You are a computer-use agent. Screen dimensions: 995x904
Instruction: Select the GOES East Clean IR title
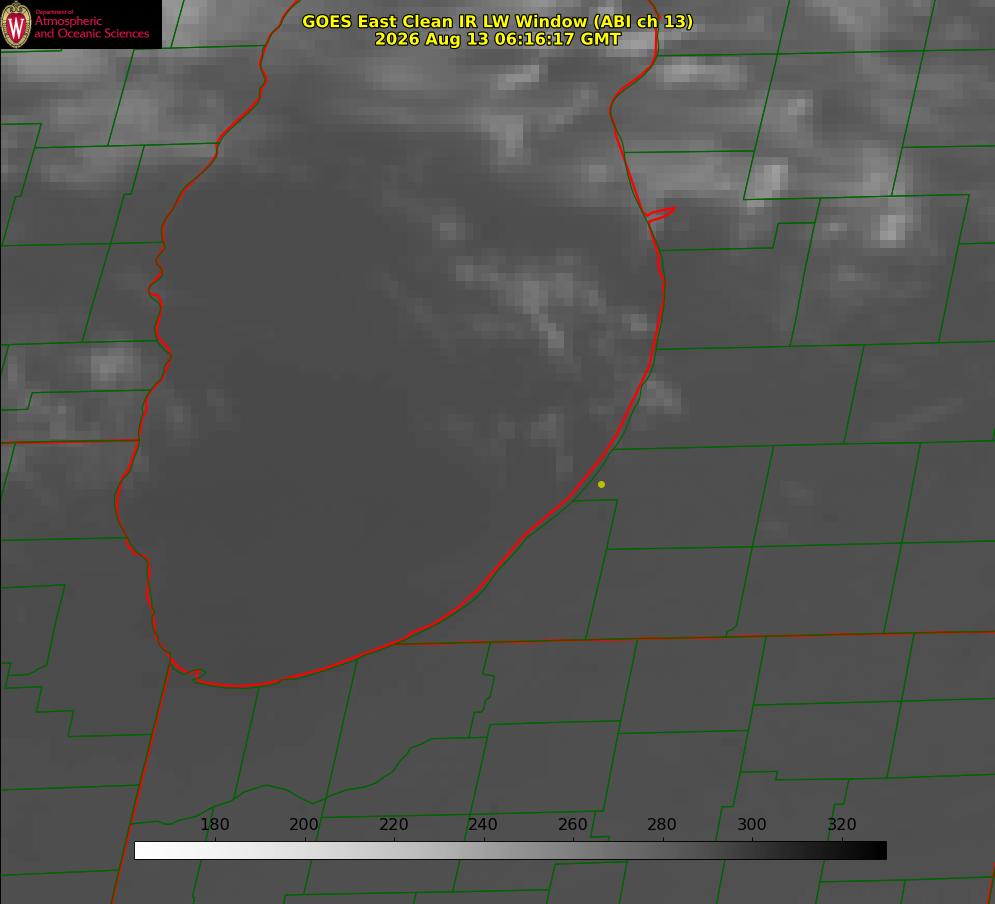click(x=498, y=21)
